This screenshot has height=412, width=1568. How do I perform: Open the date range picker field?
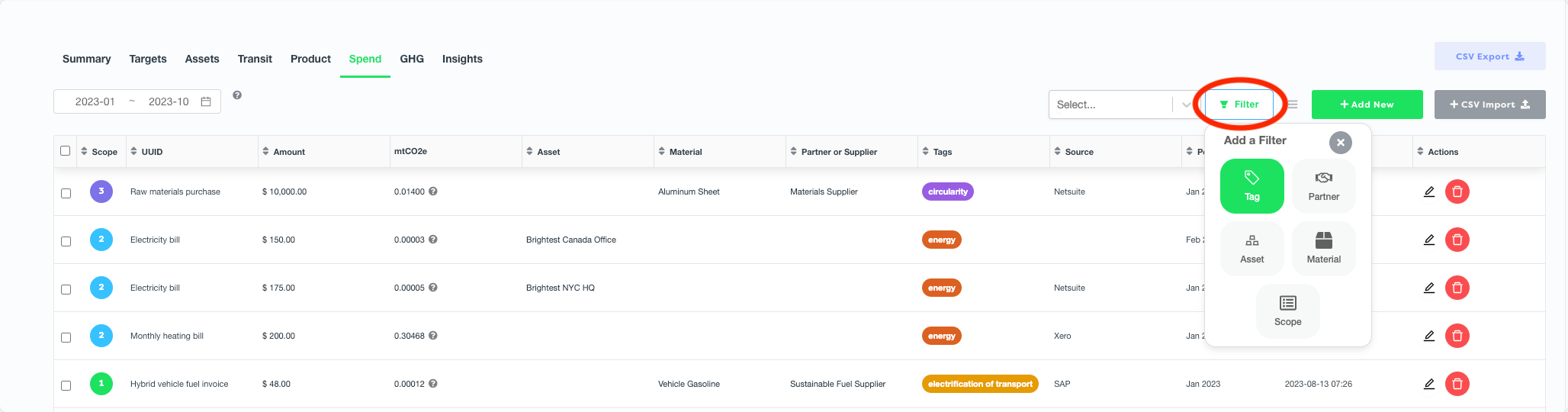coord(137,101)
